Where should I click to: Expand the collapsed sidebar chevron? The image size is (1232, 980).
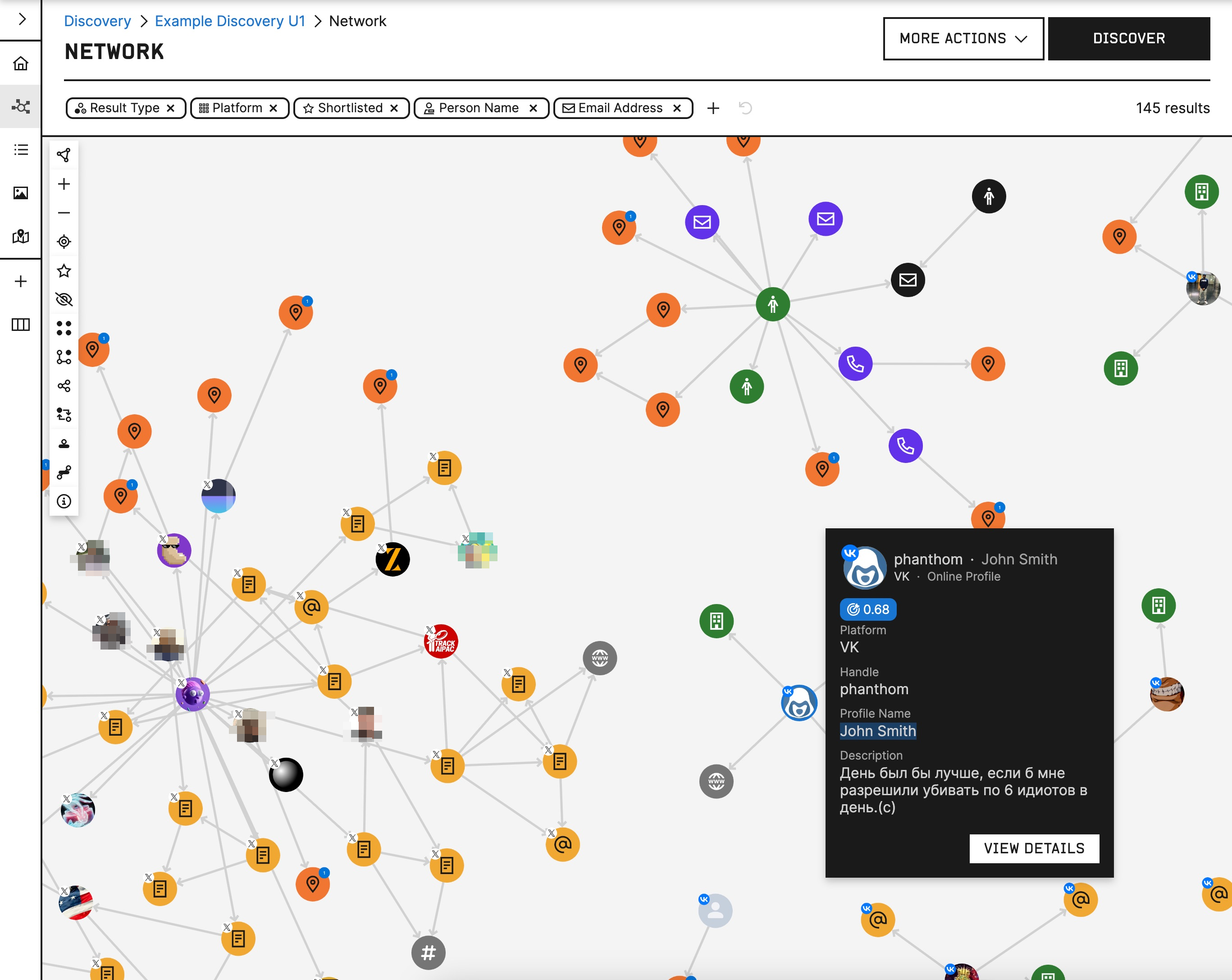click(x=22, y=19)
